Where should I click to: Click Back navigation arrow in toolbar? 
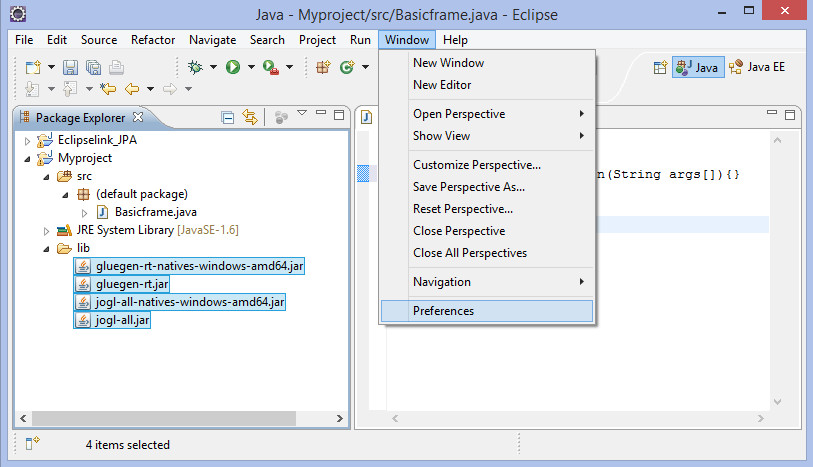tap(131, 89)
